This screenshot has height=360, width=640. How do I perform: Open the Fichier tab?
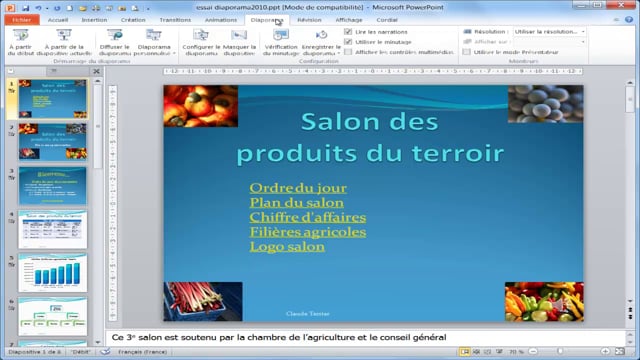(22, 20)
